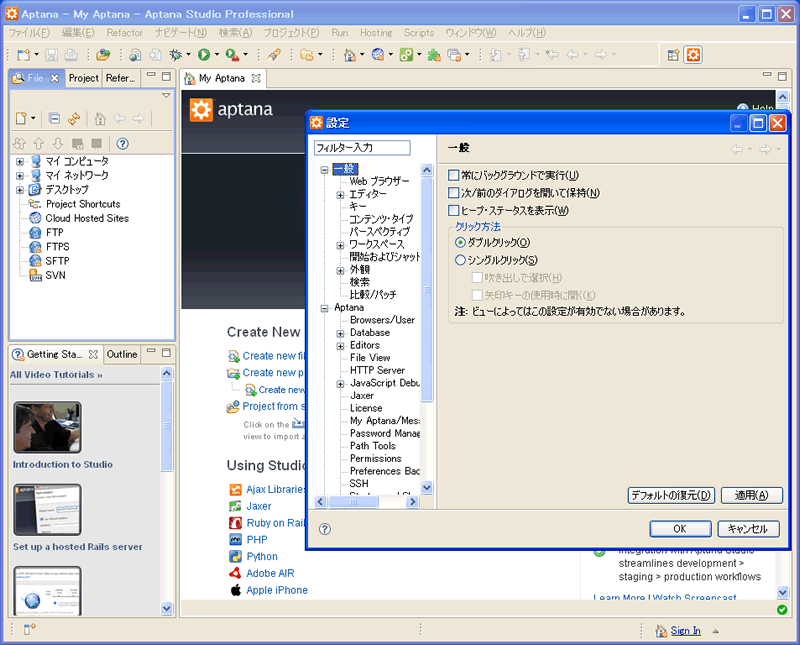Collapse the 一般 tree node
Image resolution: width=800 pixels, height=645 pixels.
(324, 169)
